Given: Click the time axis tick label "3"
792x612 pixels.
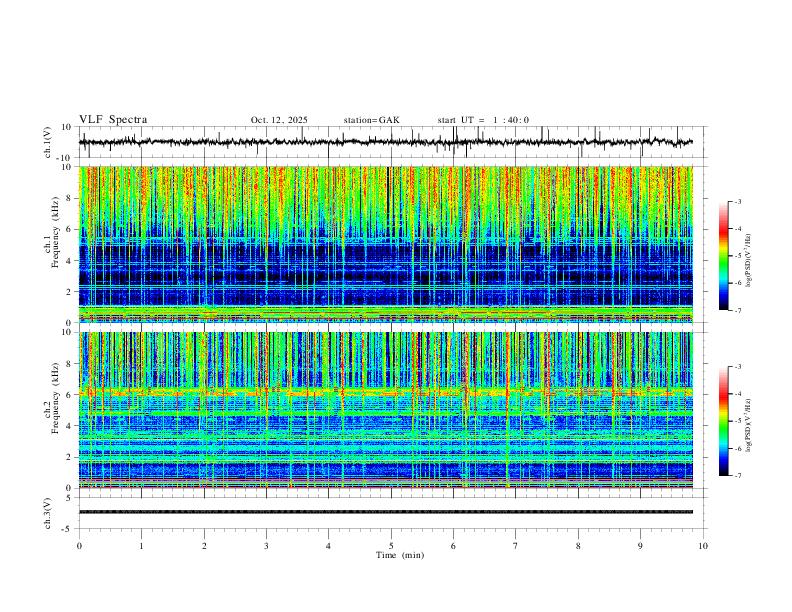Looking at the screenshot, I should [266, 546].
